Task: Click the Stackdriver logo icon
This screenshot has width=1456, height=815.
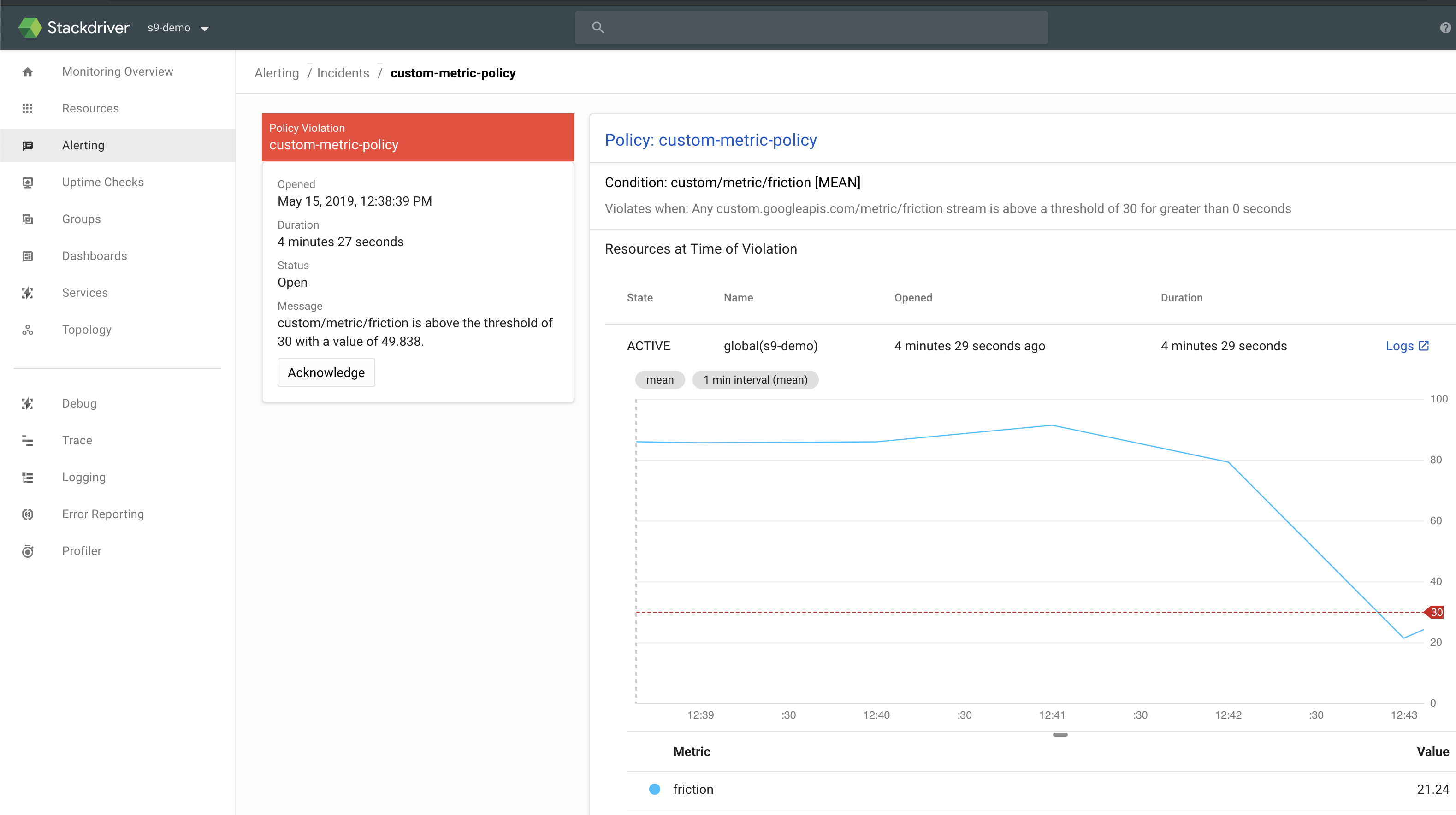Action: (30, 27)
